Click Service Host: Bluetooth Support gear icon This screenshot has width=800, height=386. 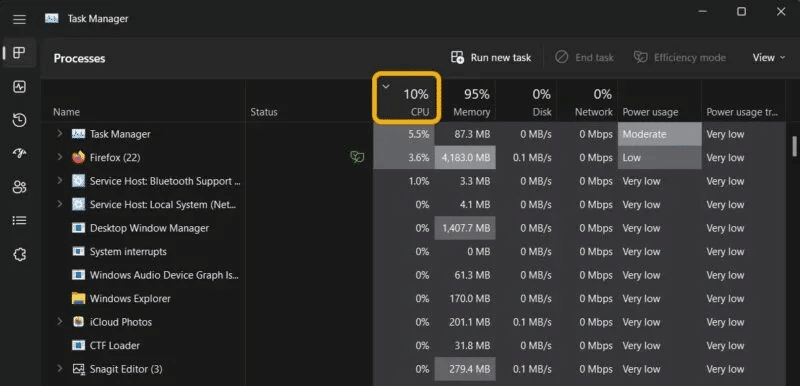(x=78, y=181)
